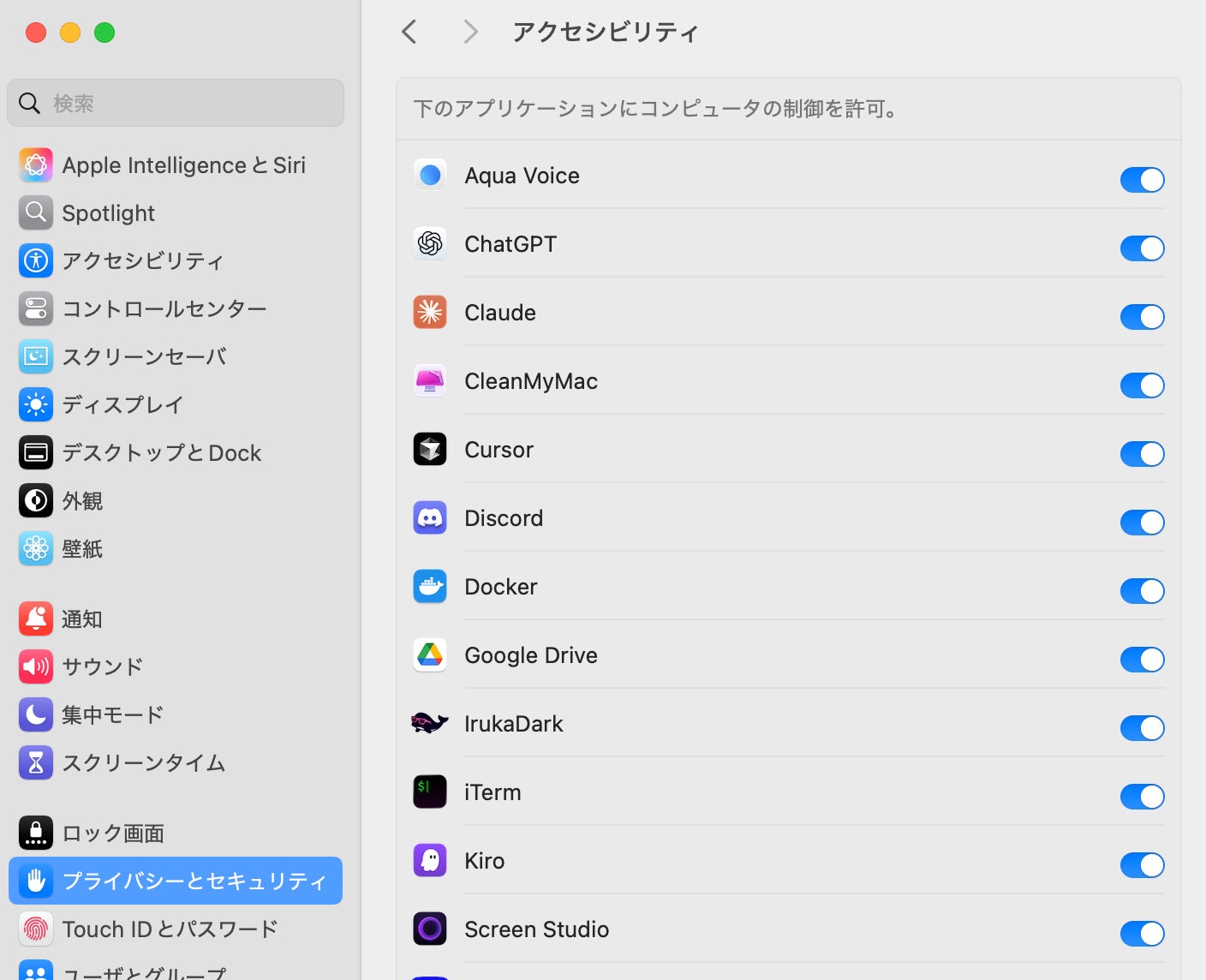
Task: Open 集中モード settings label
Action: point(113,714)
